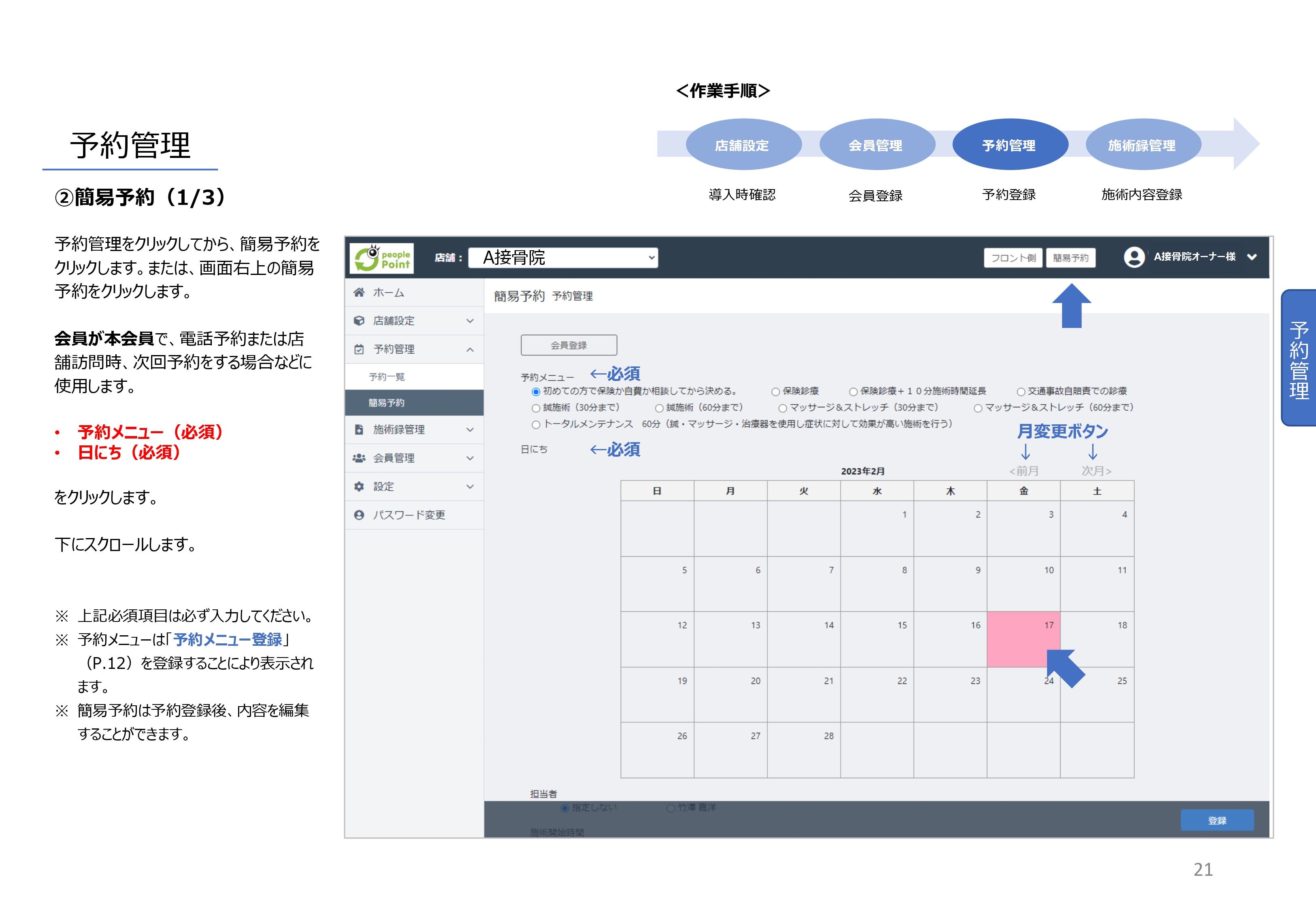The height and width of the screenshot is (911, 1316).
Task: Select the 保険診療 radio option
Action: click(775, 392)
